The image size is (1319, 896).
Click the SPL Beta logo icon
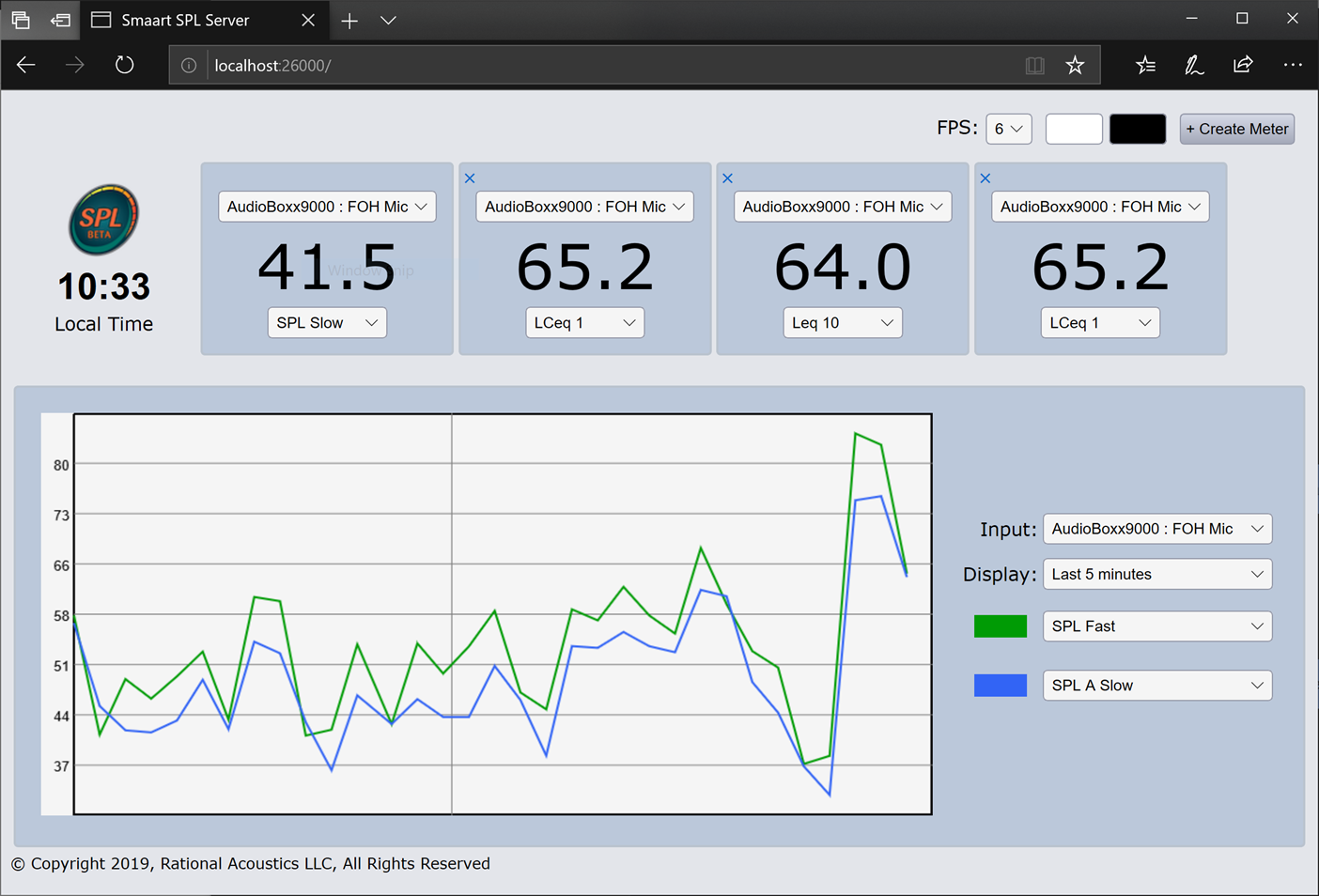pos(103,220)
